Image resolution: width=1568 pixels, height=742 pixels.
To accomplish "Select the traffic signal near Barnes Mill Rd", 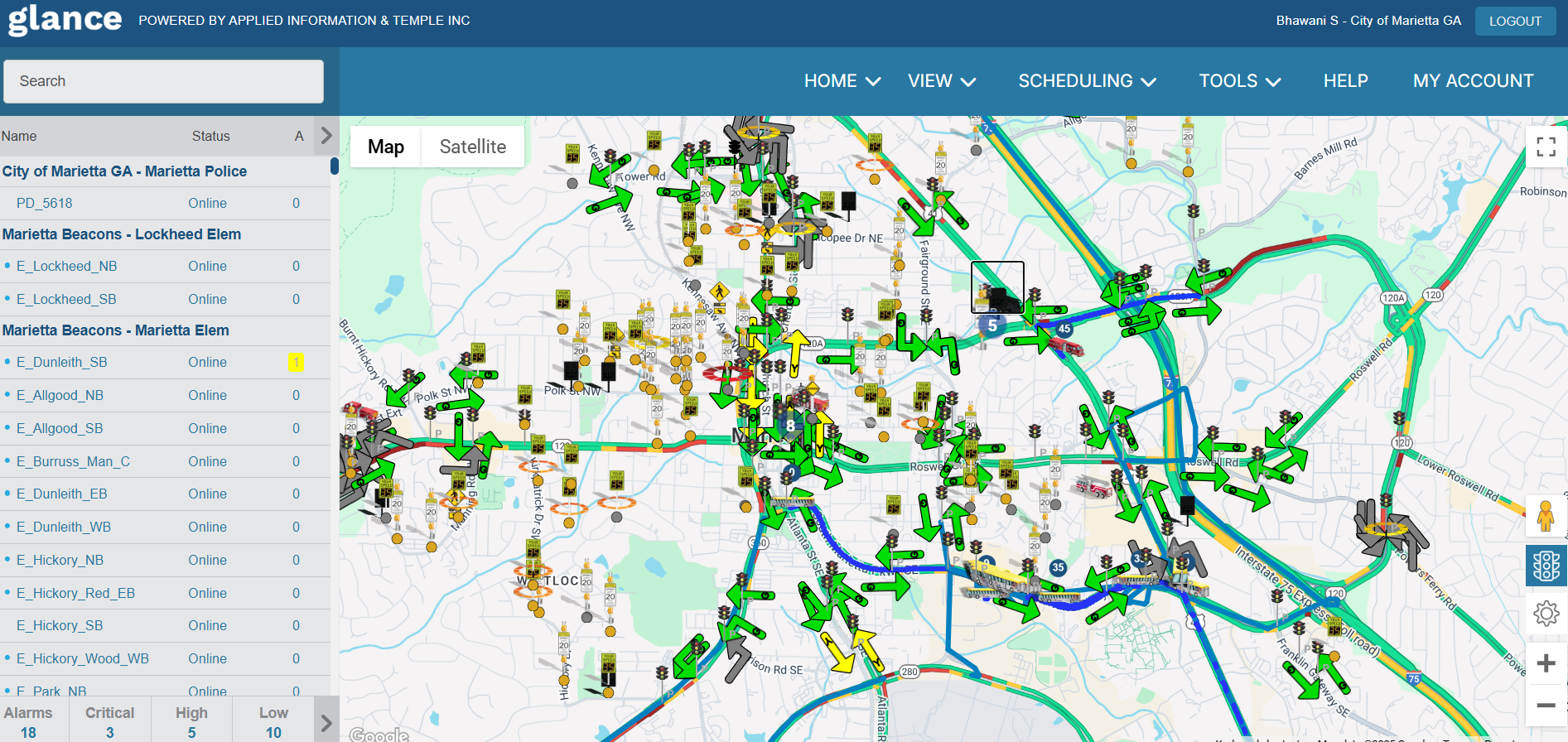I will click(1194, 211).
